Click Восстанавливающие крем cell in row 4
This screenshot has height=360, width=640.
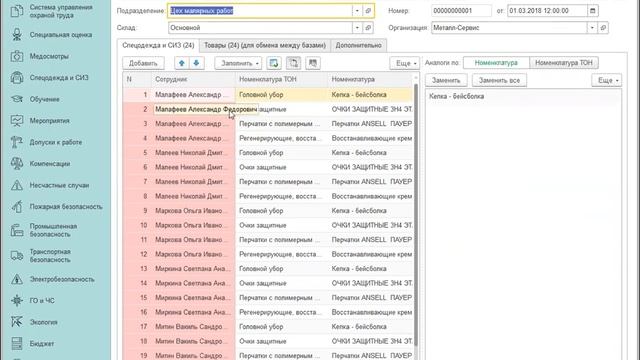tap(370, 138)
